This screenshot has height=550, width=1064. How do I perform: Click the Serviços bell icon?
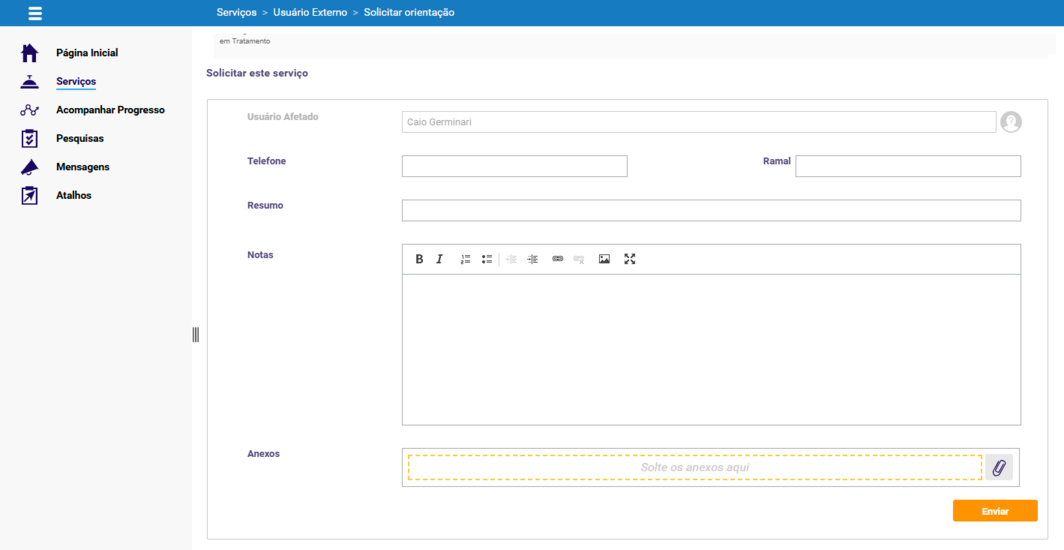[29, 81]
